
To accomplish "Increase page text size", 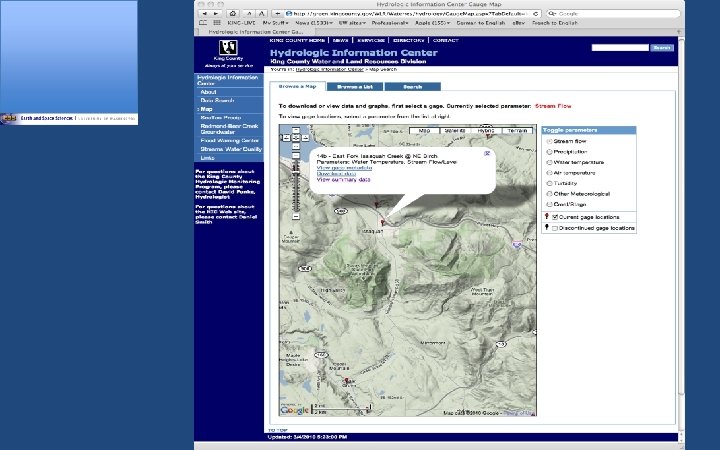I will (x=261, y=14).
